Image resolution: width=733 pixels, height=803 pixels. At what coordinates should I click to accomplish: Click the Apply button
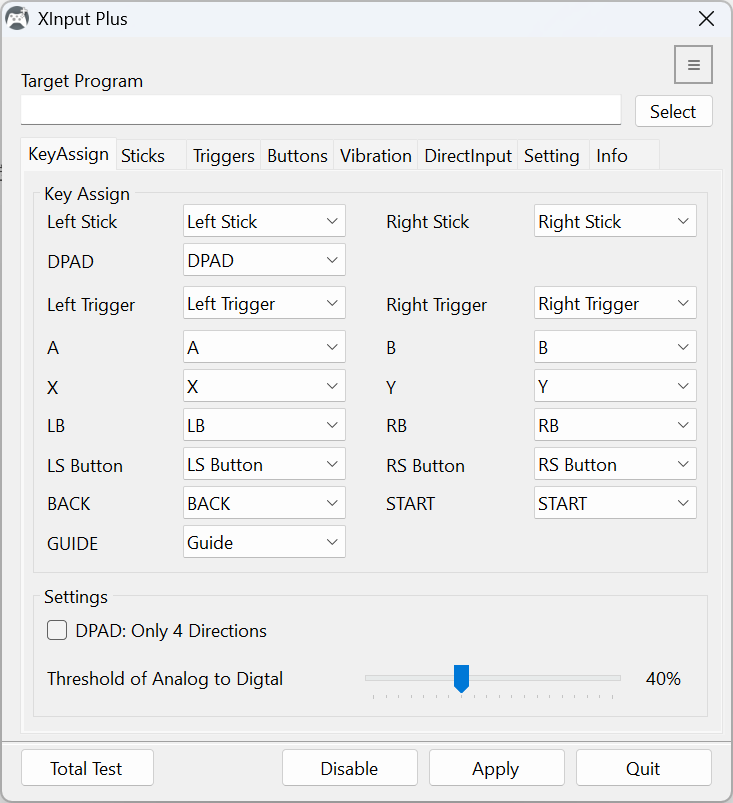click(496, 768)
